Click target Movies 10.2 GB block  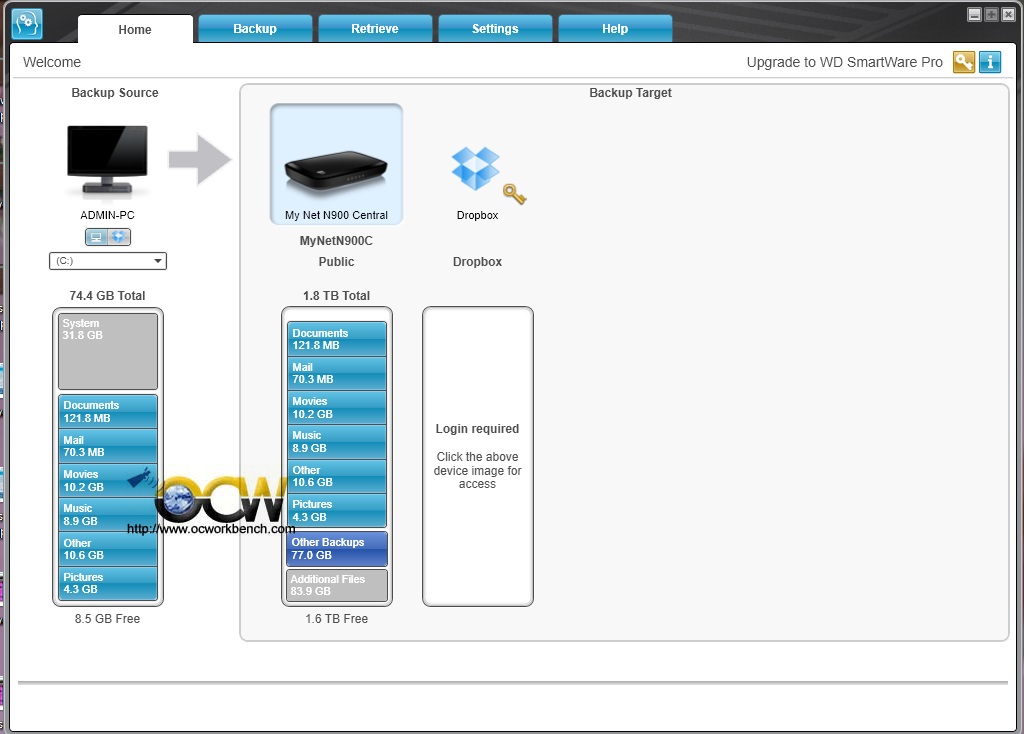[337, 407]
